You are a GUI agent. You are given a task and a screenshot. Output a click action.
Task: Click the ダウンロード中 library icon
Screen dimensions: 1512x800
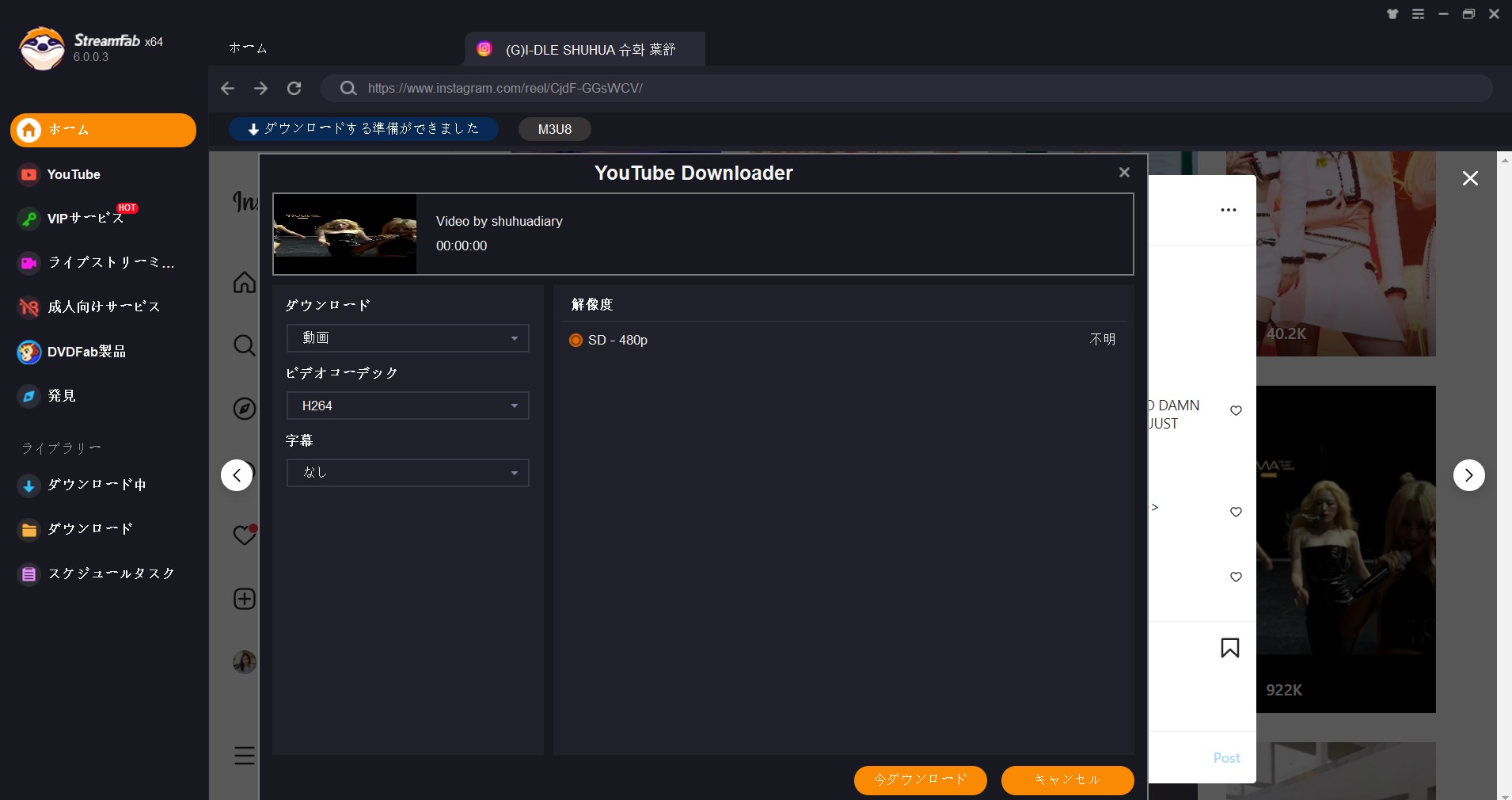[x=29, y=485]
